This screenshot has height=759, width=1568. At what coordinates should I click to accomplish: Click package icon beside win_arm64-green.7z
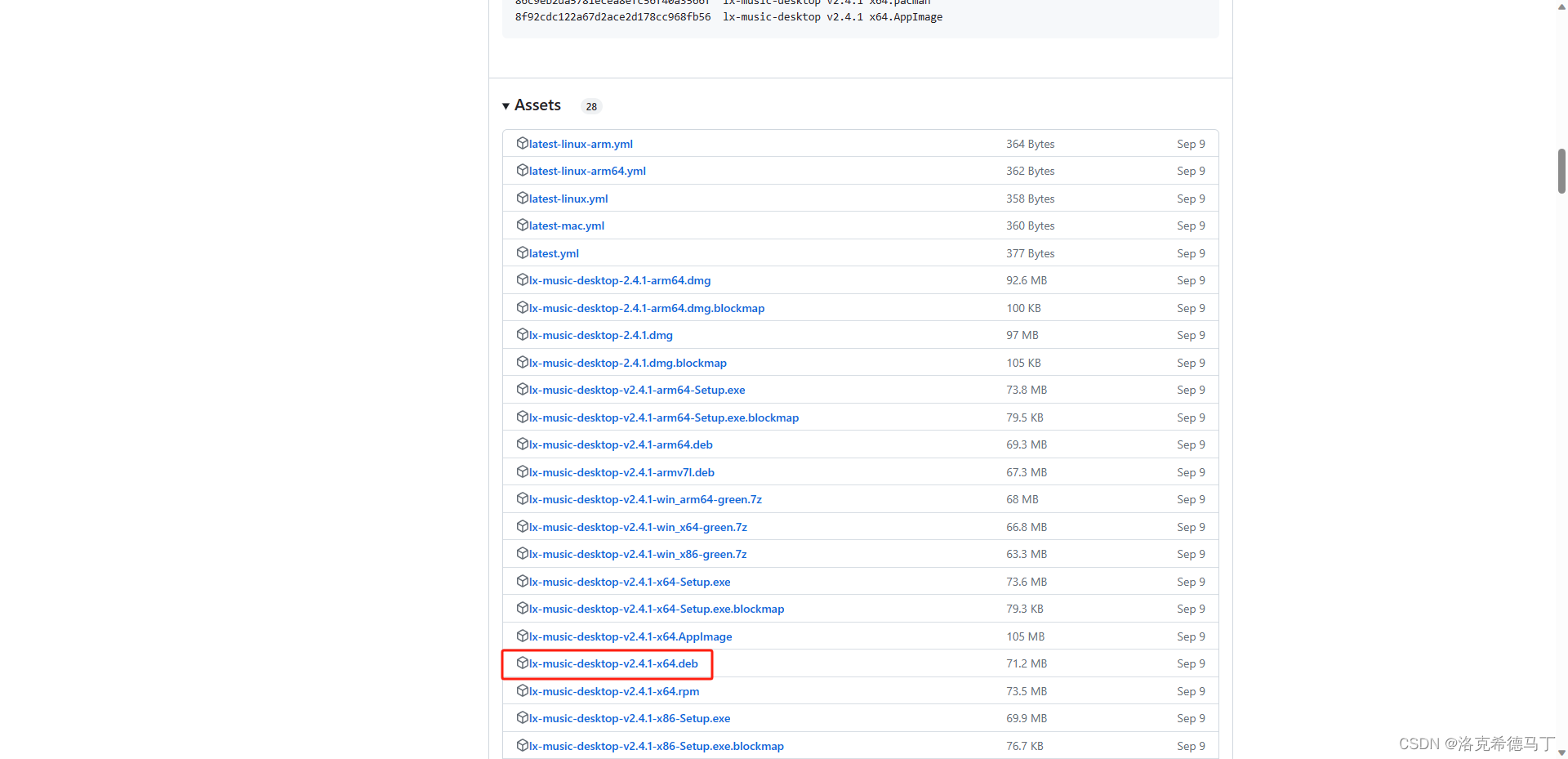point(523,498)
